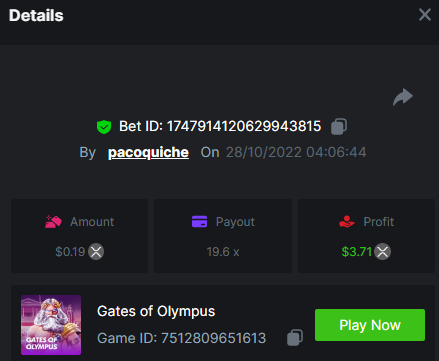Open pacoquiche user profile link
This screenshot has width=439, height=361.
pos(148,152)
